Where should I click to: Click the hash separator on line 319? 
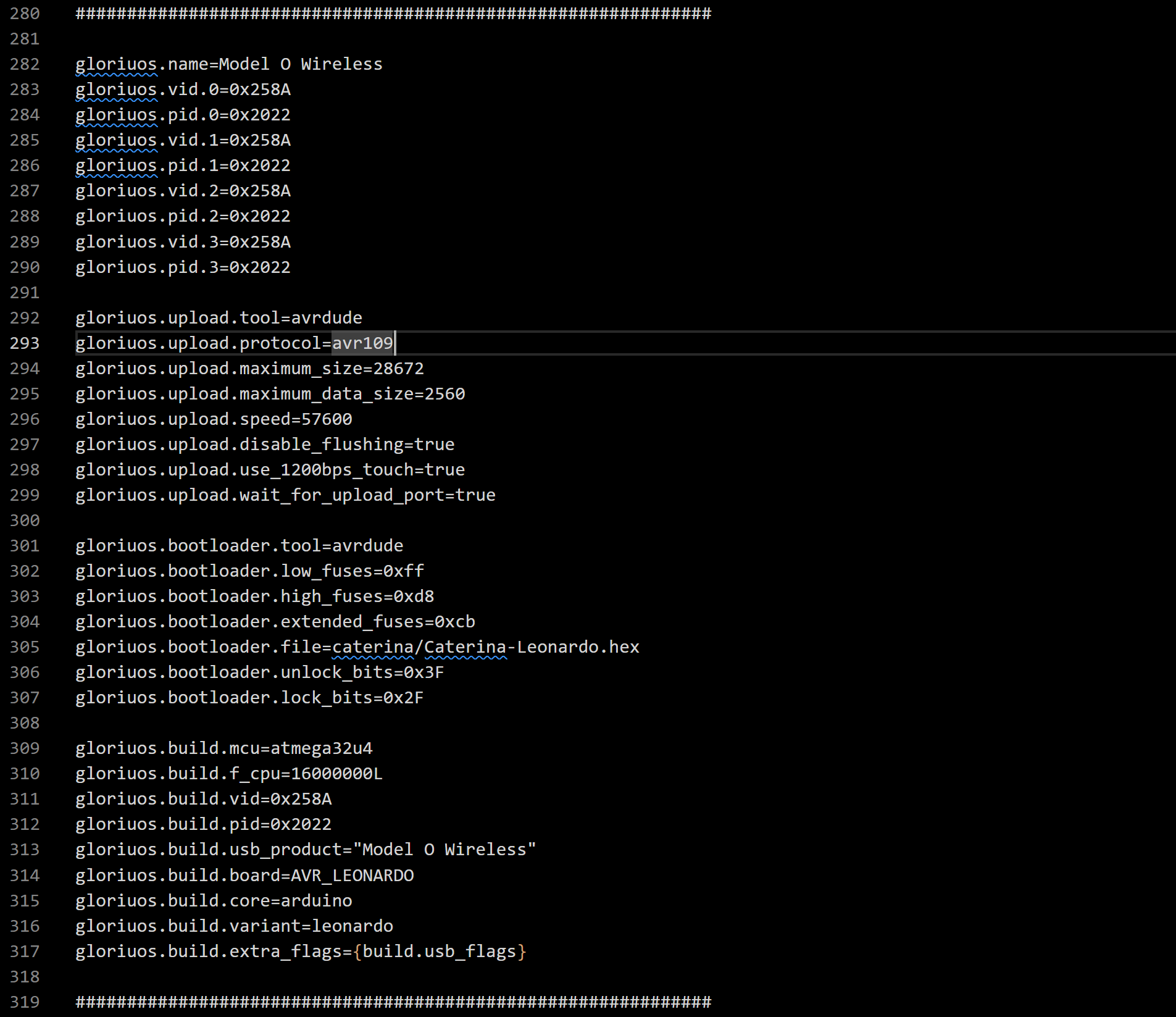pos(393,1002)
